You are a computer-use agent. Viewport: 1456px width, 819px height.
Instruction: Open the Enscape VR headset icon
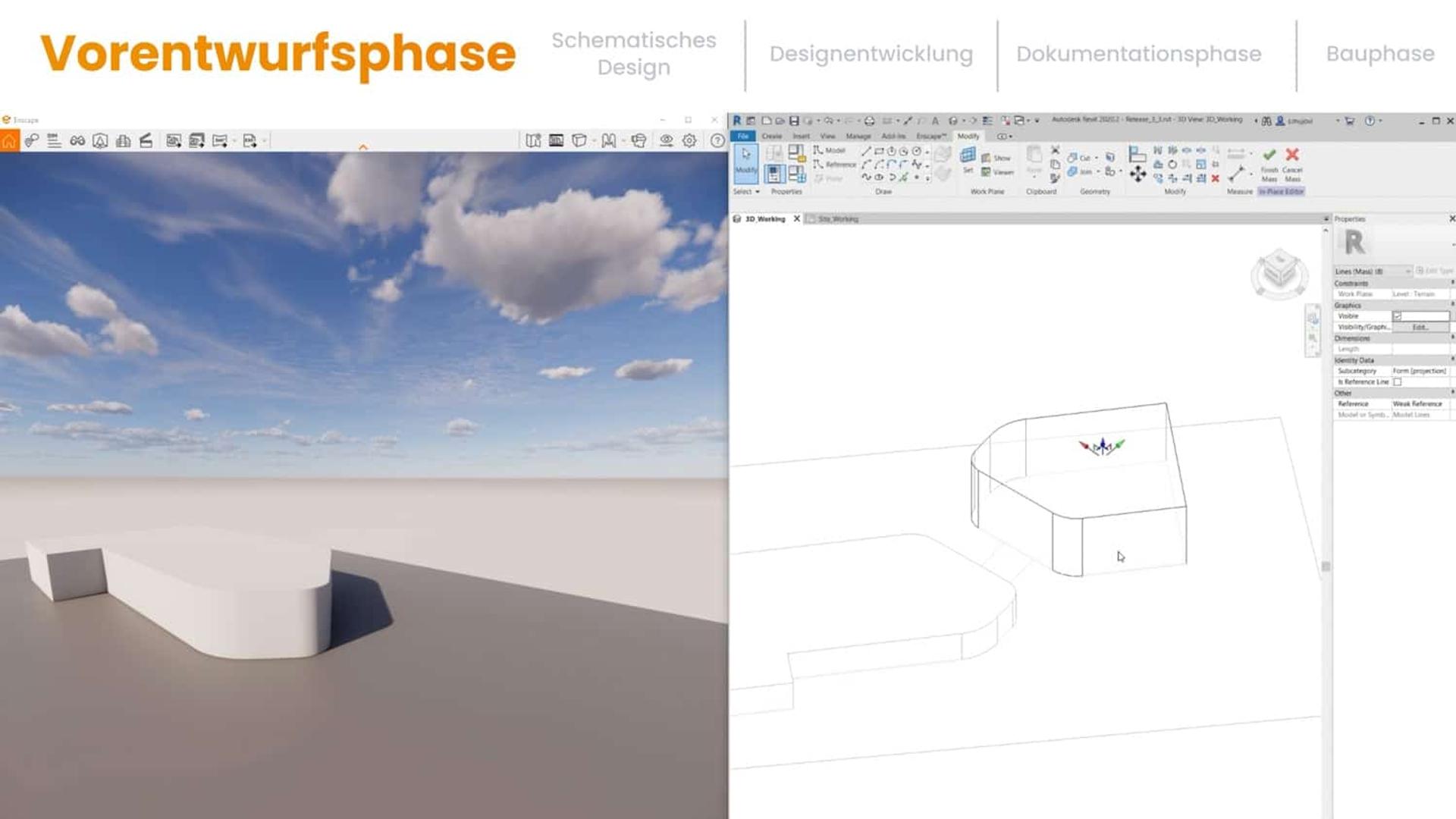(x=639, y=141)
